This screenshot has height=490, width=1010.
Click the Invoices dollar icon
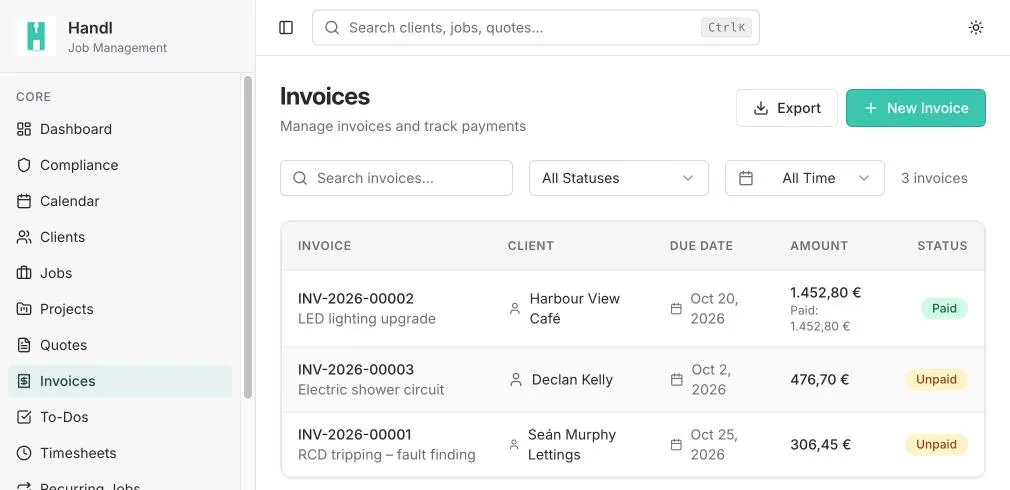pyautogui.click(x=24, y=381)
